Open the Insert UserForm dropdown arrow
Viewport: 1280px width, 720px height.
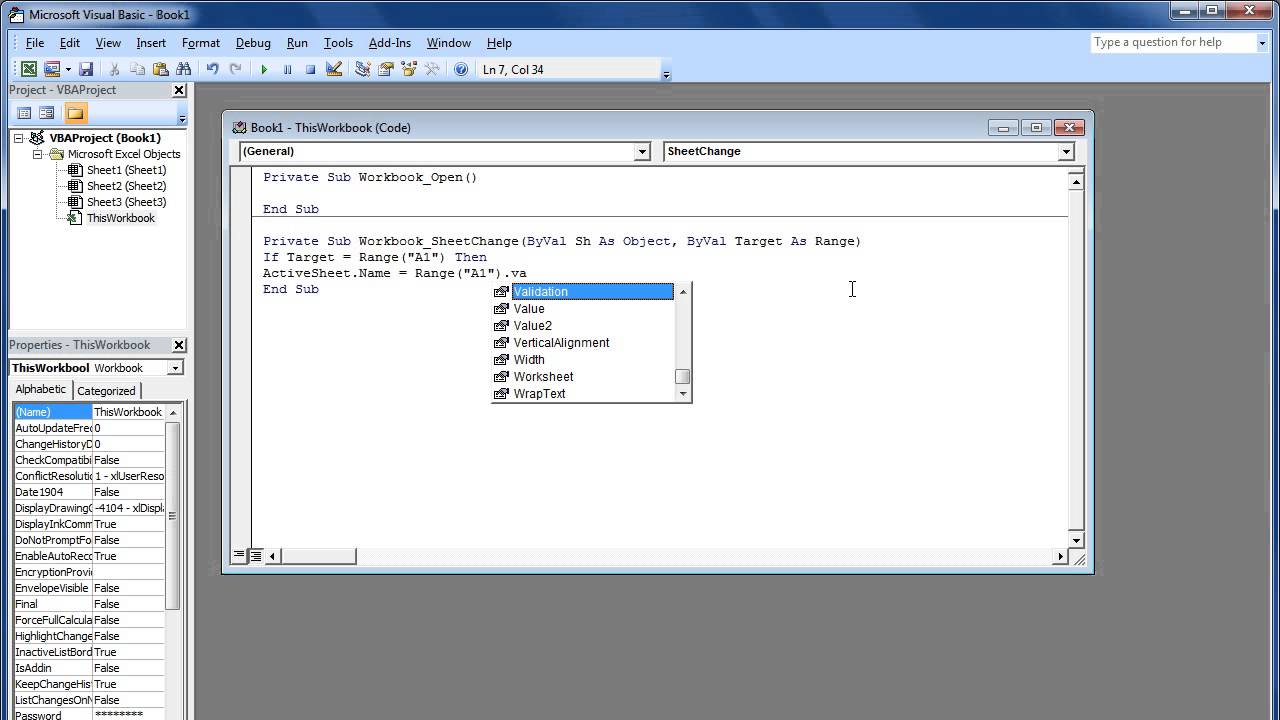coord(68,69)
